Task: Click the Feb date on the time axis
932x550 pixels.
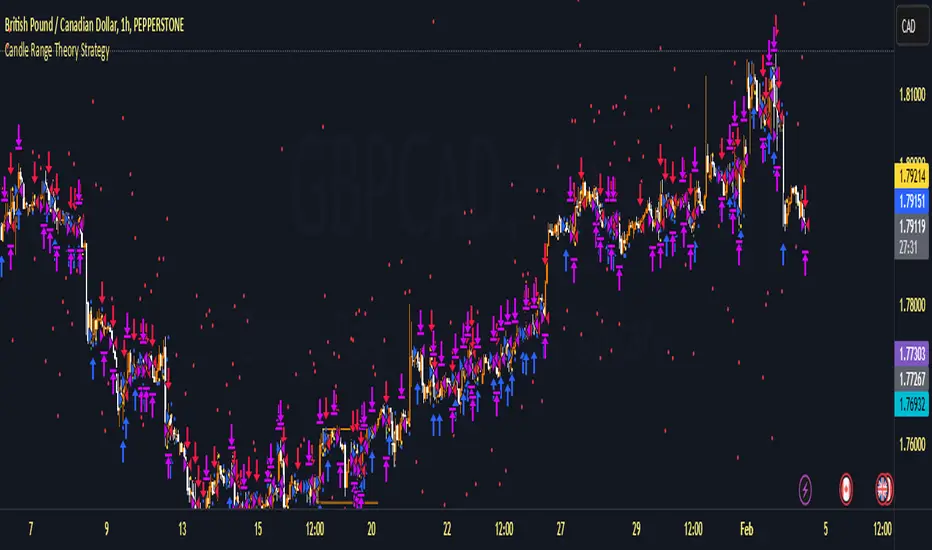Action: coord(746,529)
